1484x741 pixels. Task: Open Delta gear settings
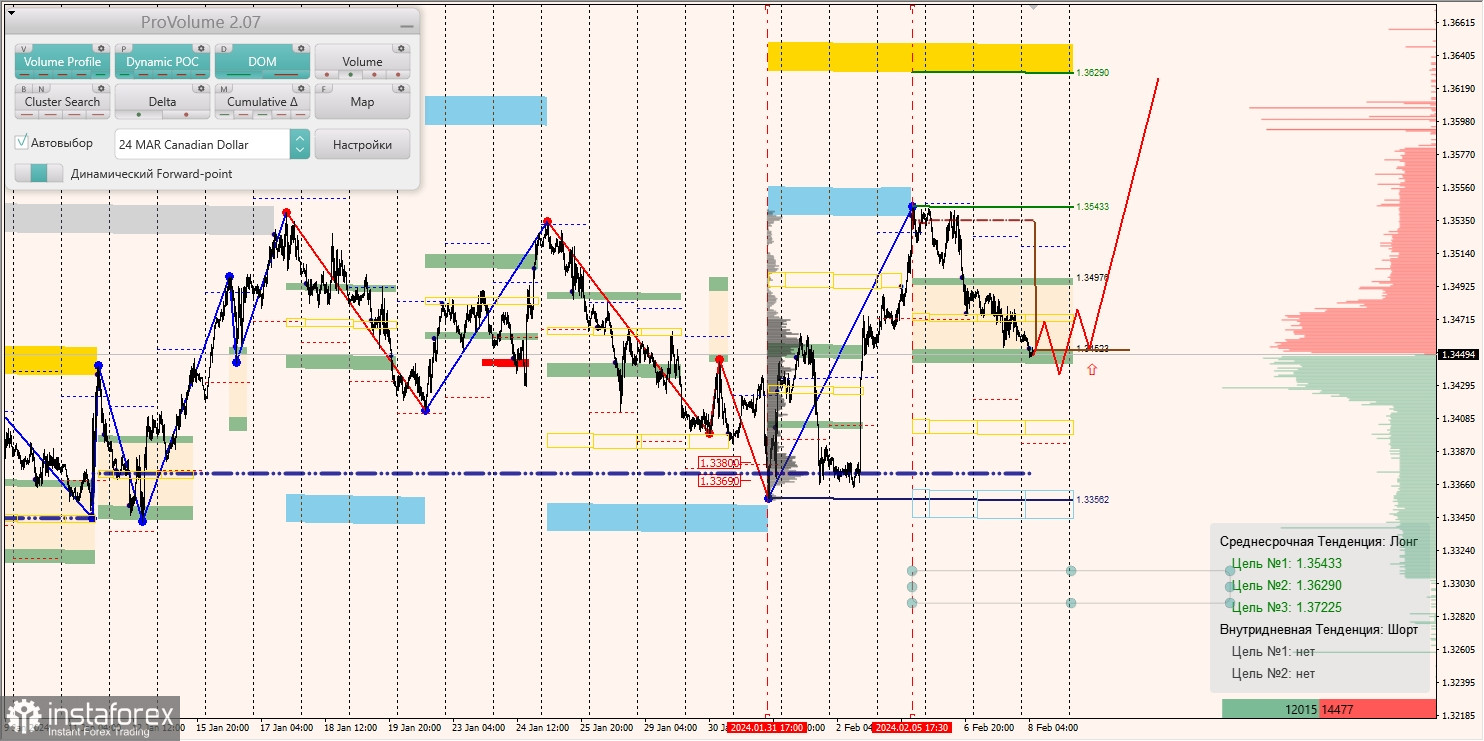tap(201, 88)
